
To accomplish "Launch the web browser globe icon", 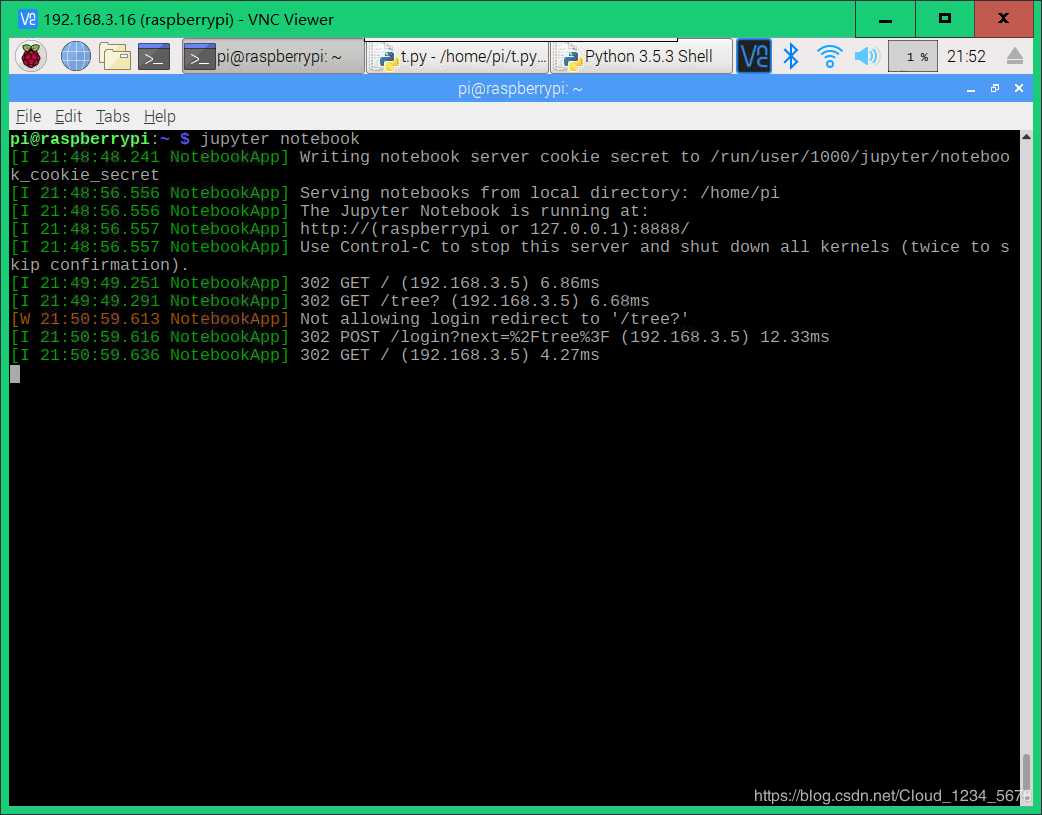I will coord(75,57).
